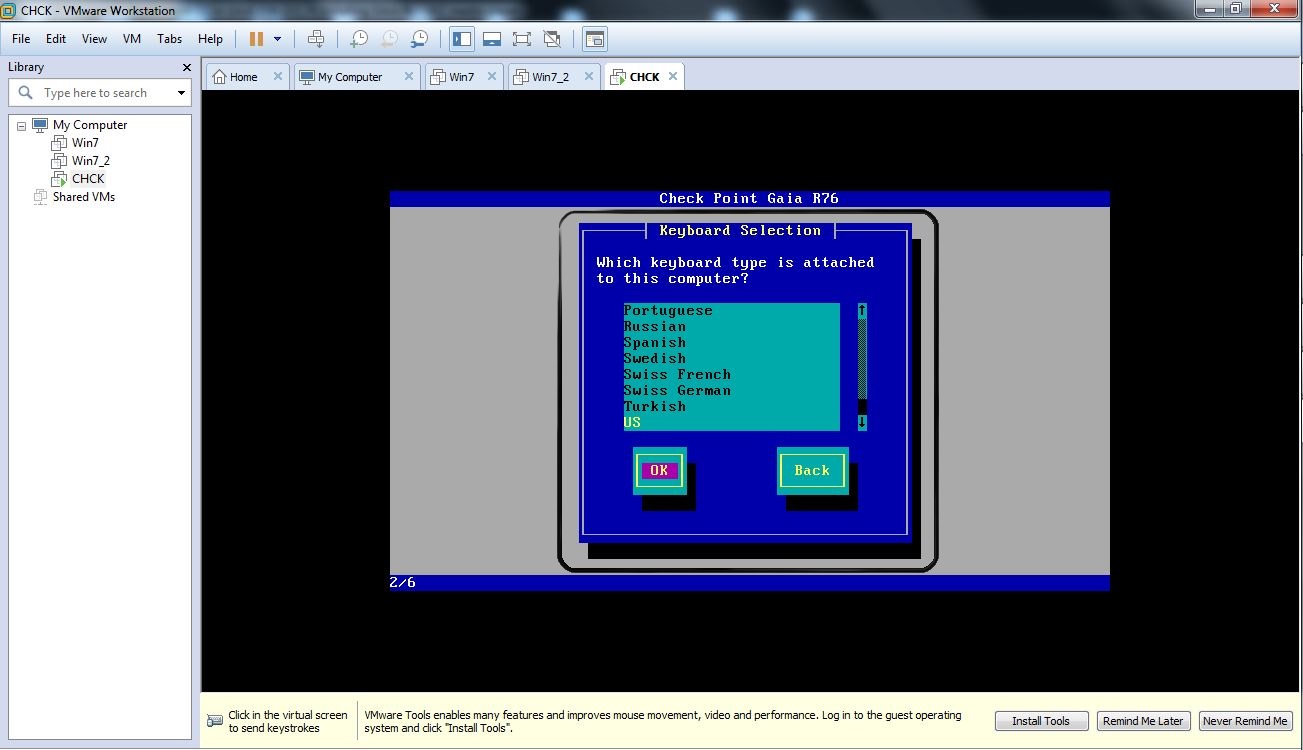1303x750 pixels.
Task: Select Portuguese keyboard type
Action: [732, 311]
